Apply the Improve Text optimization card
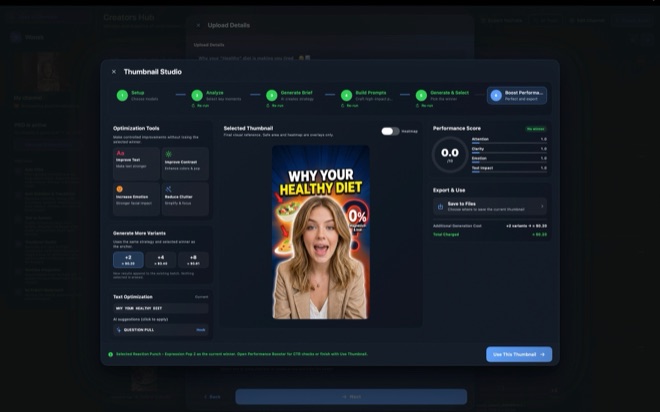660x412 pixels. [x=136, y=164]
